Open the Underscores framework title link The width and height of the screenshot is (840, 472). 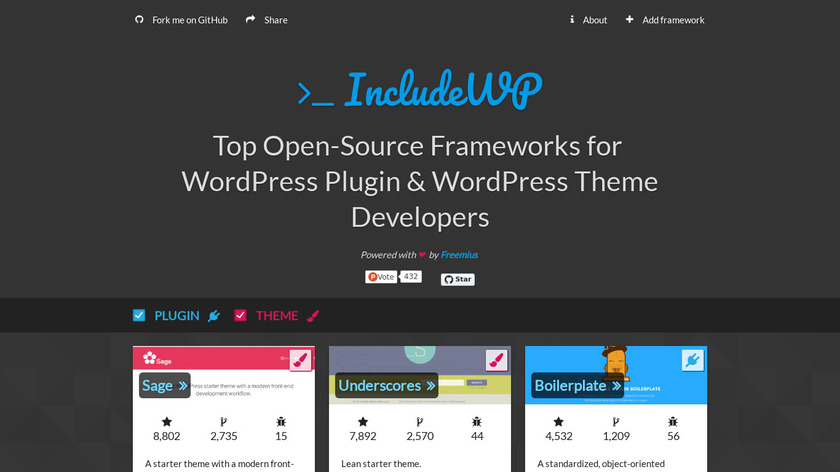(386, 385)
